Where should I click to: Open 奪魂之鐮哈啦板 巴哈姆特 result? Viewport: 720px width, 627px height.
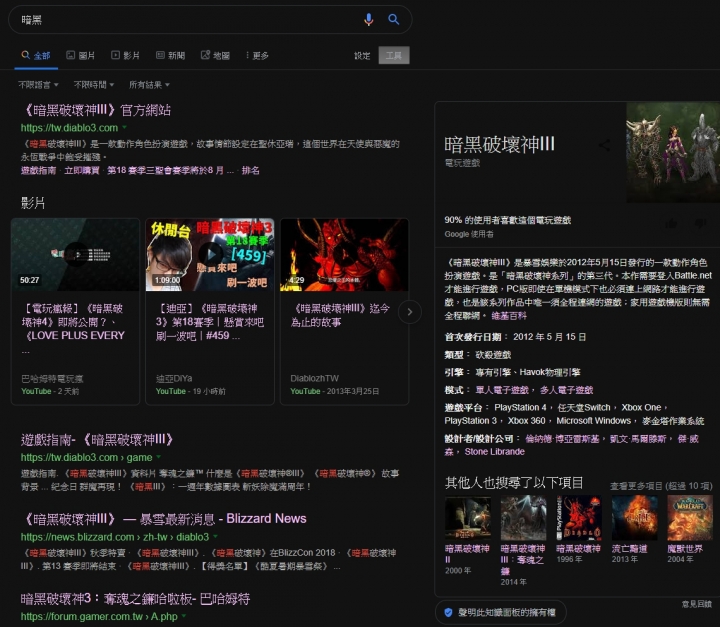click(x=135, y=599)
